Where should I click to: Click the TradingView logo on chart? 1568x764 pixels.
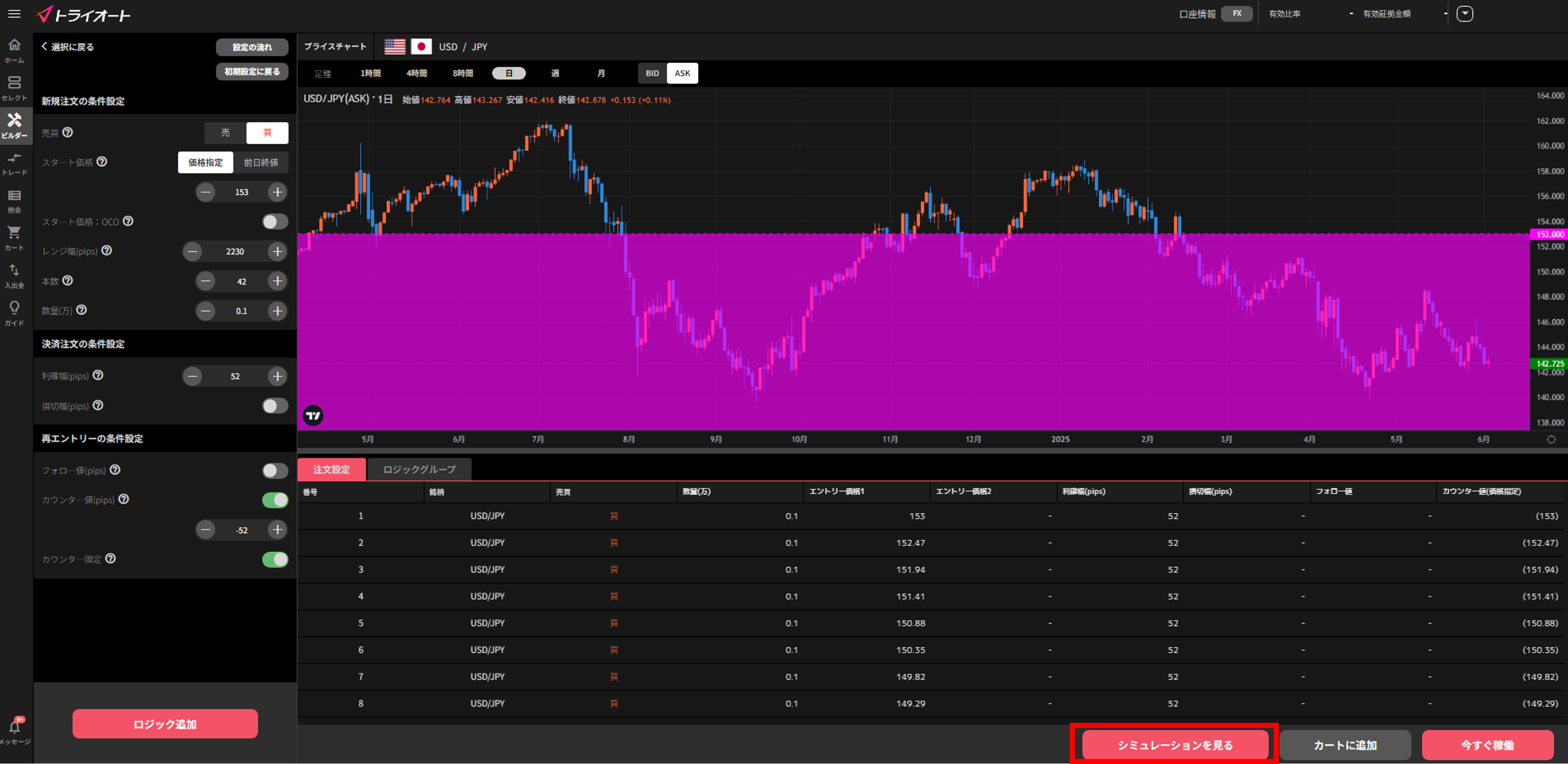[x=313, y=416]
